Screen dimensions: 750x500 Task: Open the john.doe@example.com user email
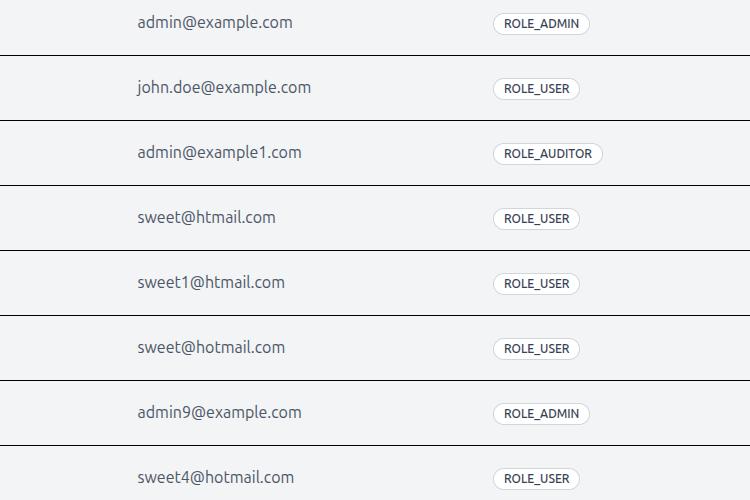(224, 88)
